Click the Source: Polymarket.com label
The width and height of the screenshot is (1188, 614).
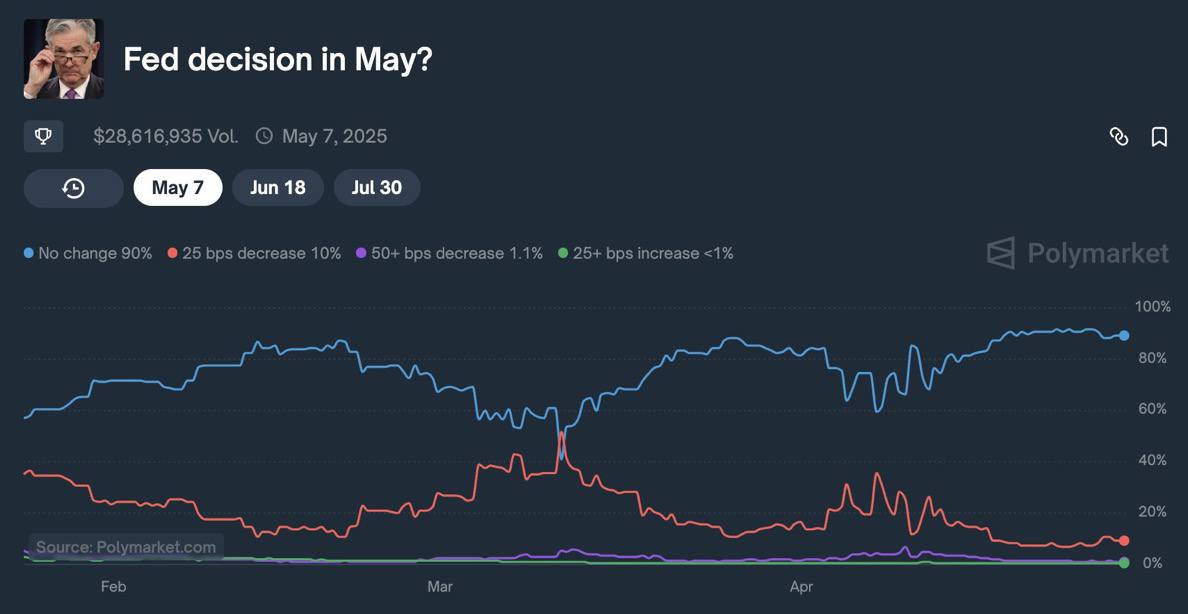(x=126, y=547)
